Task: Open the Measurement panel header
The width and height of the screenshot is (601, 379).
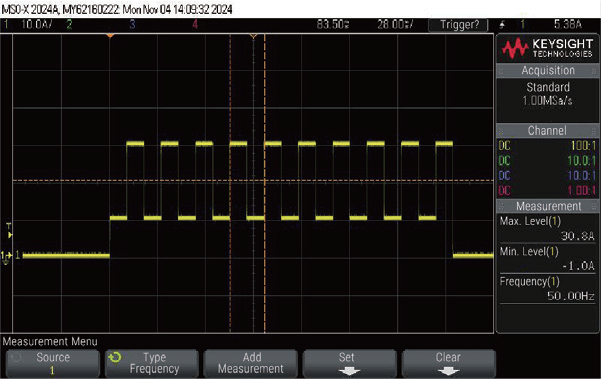Action: click(548, 206)
